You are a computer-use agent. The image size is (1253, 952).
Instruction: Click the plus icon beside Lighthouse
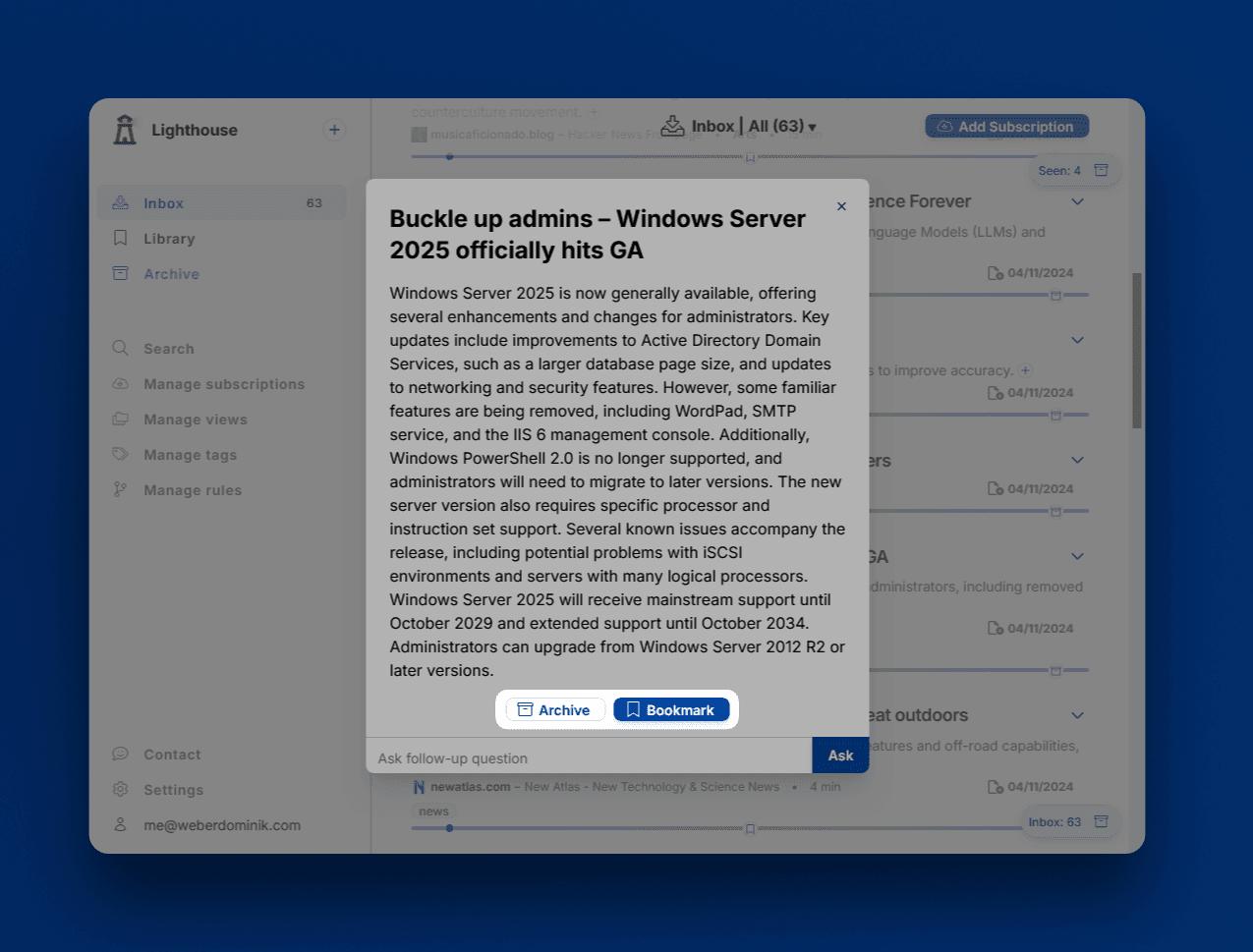click(x=334, y=130)
